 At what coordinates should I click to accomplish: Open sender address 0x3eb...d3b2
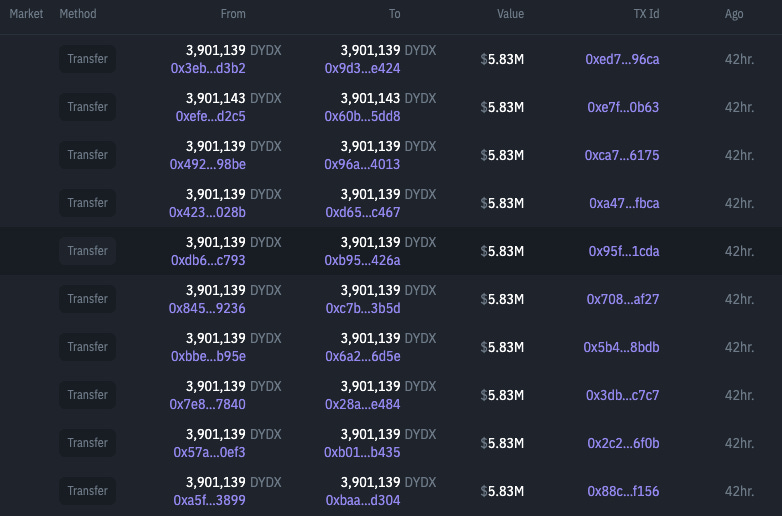(x=208, y=68)
